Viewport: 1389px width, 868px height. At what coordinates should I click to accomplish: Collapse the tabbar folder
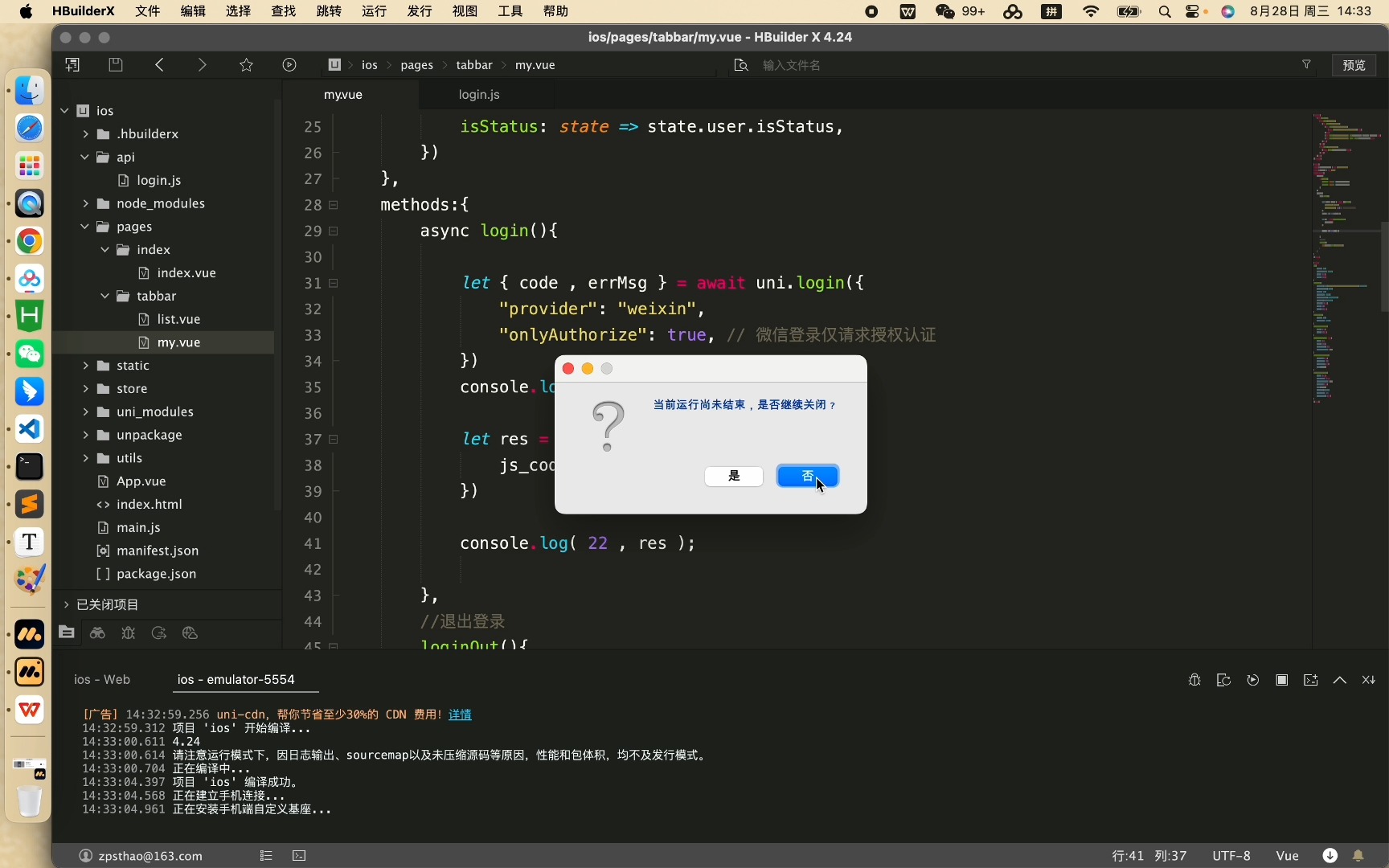pyautogui.click(x=105, y=297)
